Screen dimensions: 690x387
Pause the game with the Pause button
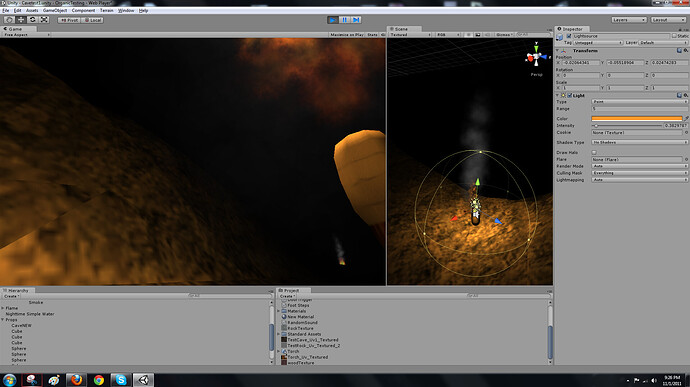pyautogui.click(x=345, y=20)
